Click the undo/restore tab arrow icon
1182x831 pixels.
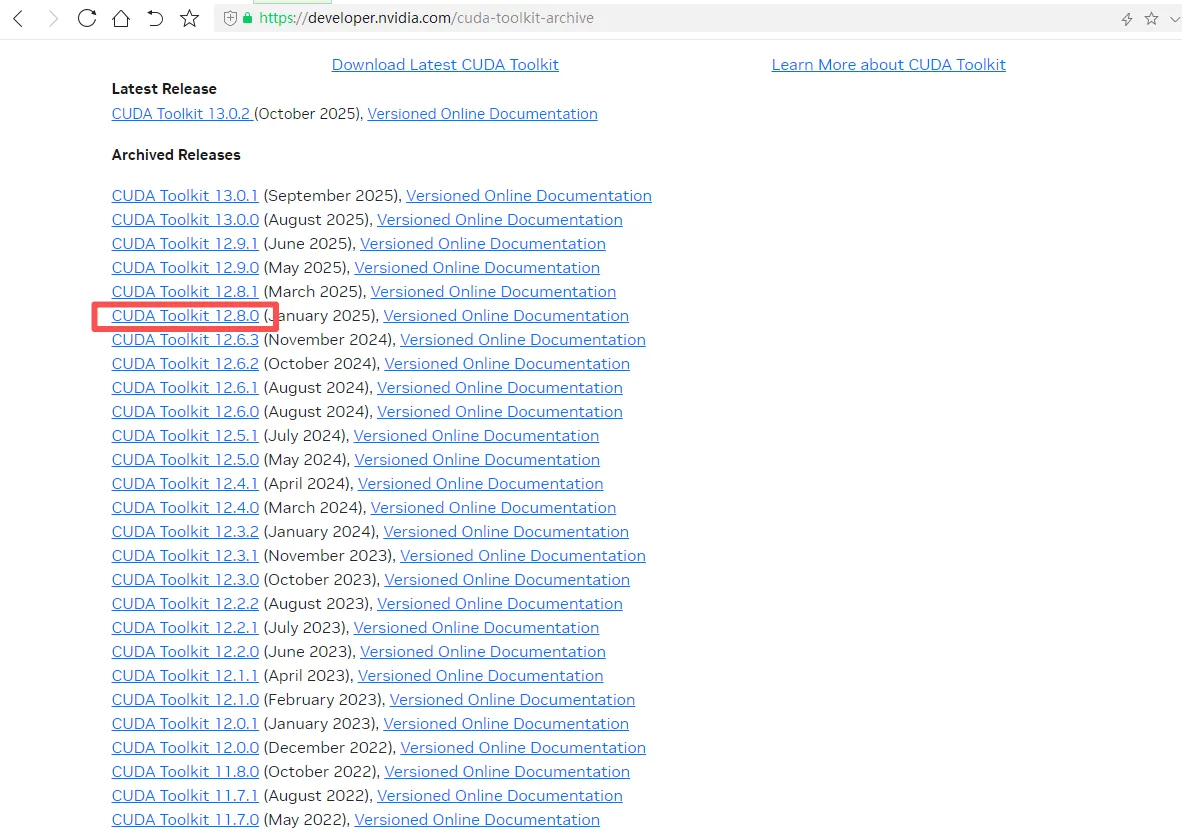(x=155, y=18)
